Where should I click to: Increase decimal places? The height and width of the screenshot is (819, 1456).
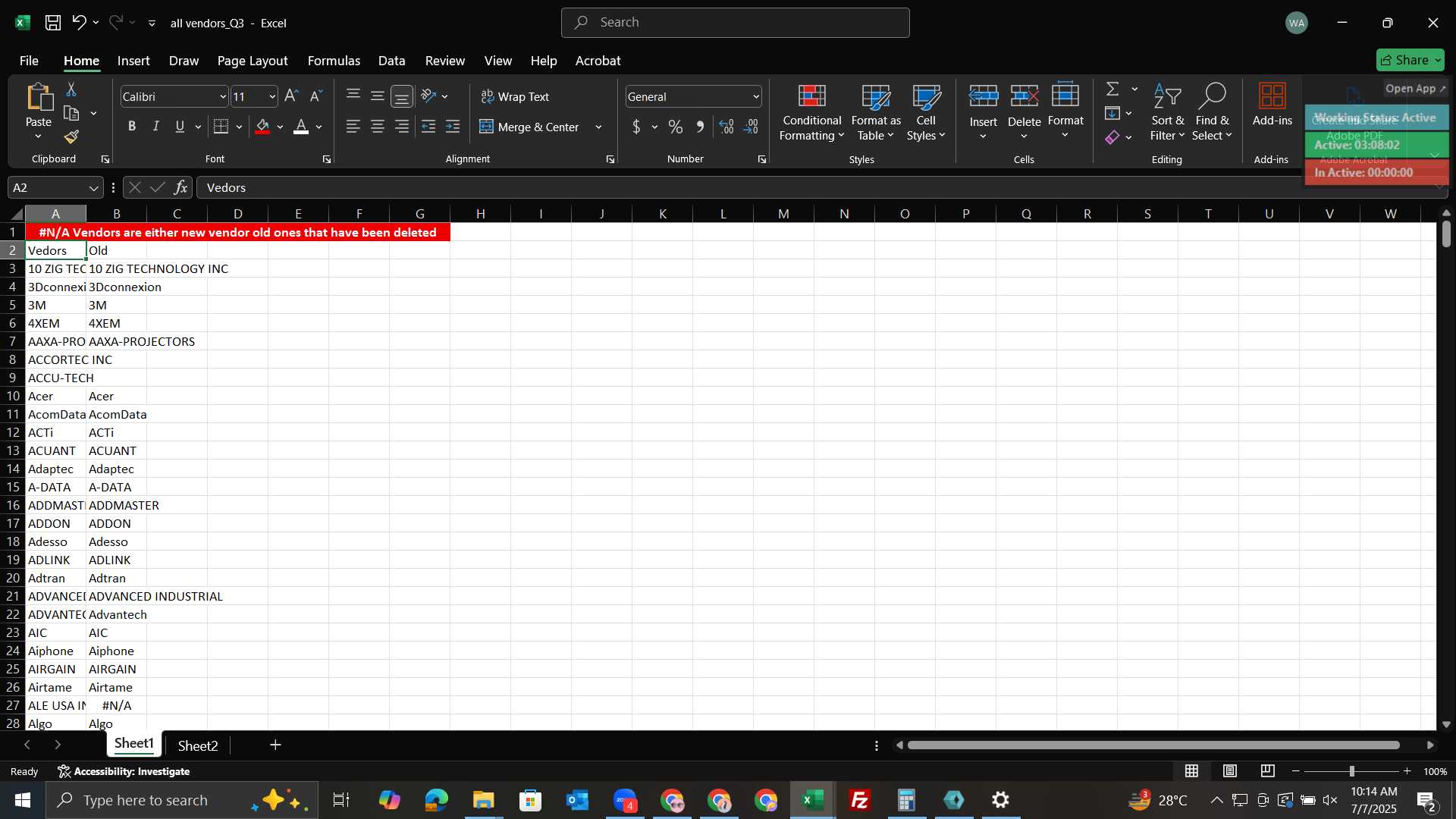[726, 127]
